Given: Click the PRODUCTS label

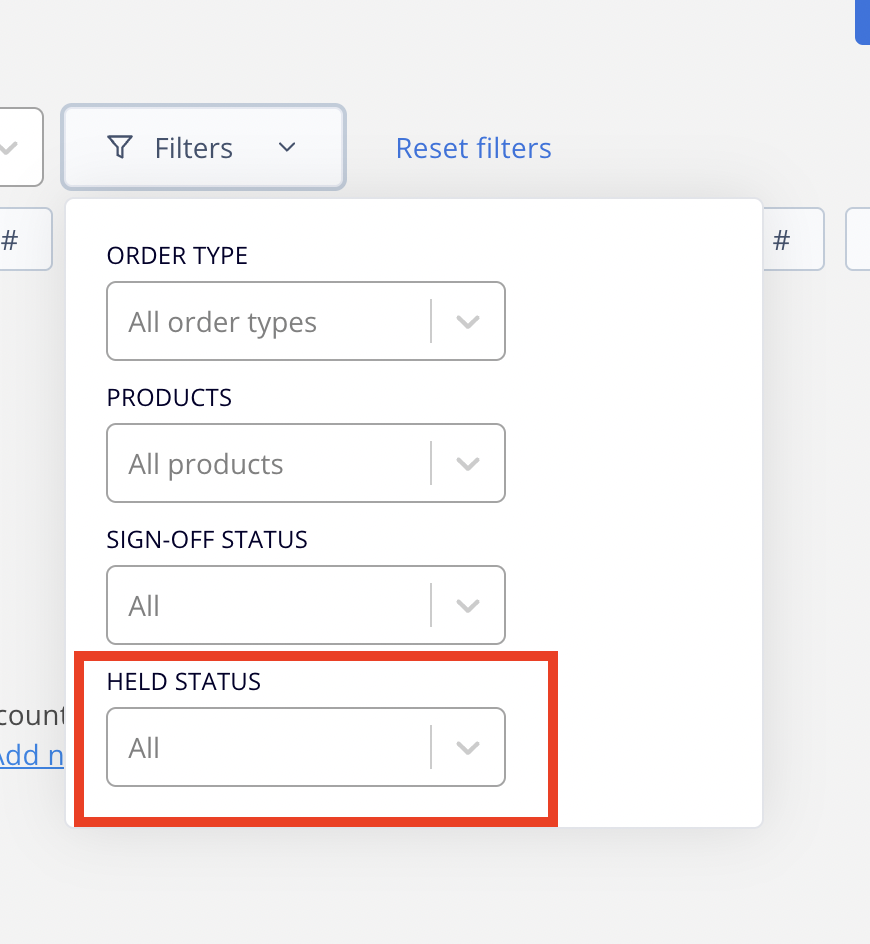Looking at the screenshot, I should coord(169,398).
